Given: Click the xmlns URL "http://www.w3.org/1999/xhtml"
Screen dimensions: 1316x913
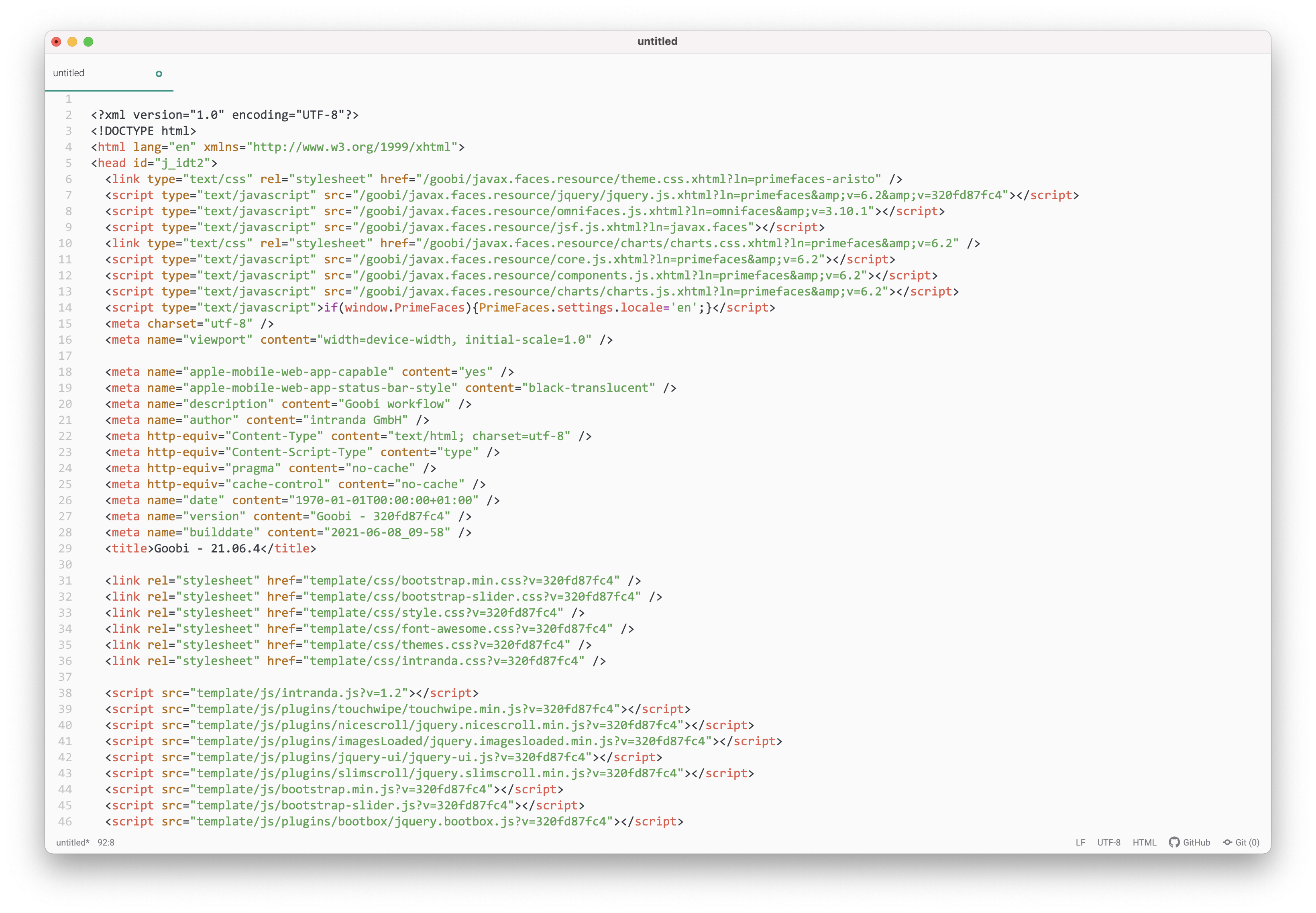Looking at the screenshot, I should (356, 147).
